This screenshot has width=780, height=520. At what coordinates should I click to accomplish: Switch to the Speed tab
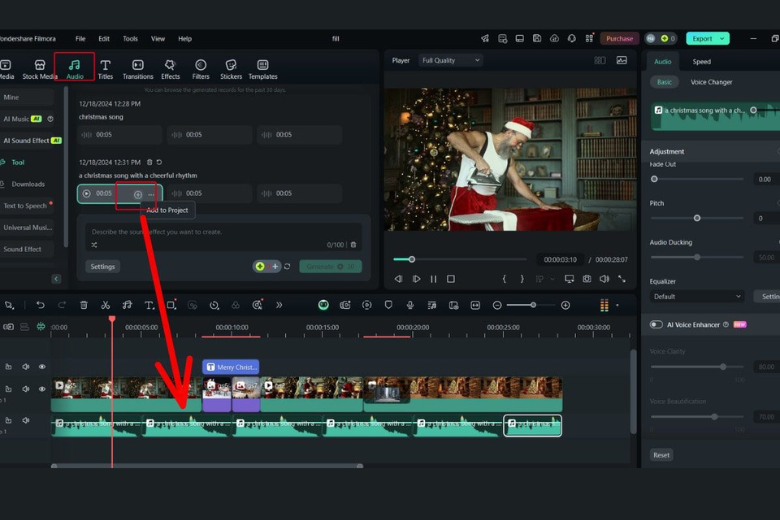pyautogui.click(x=701, y=62)
